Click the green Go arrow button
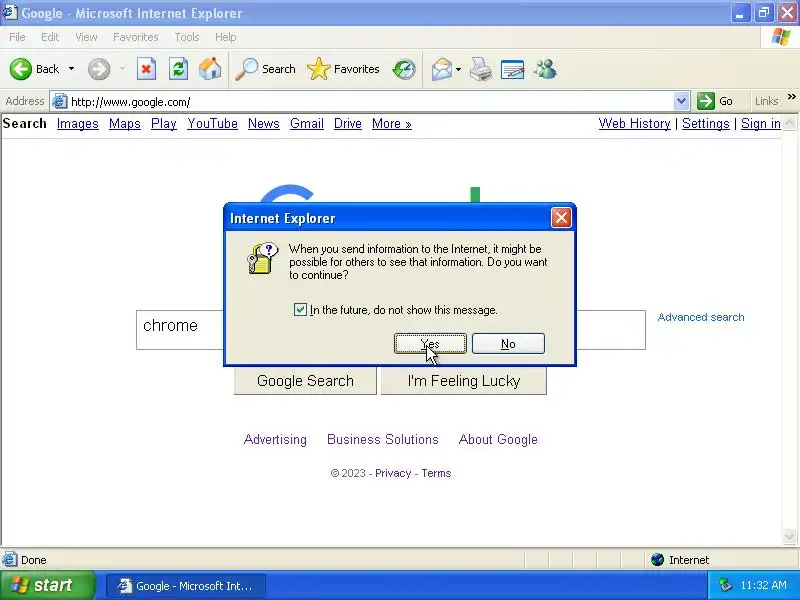The image size is (800, 600). [706, 101]
